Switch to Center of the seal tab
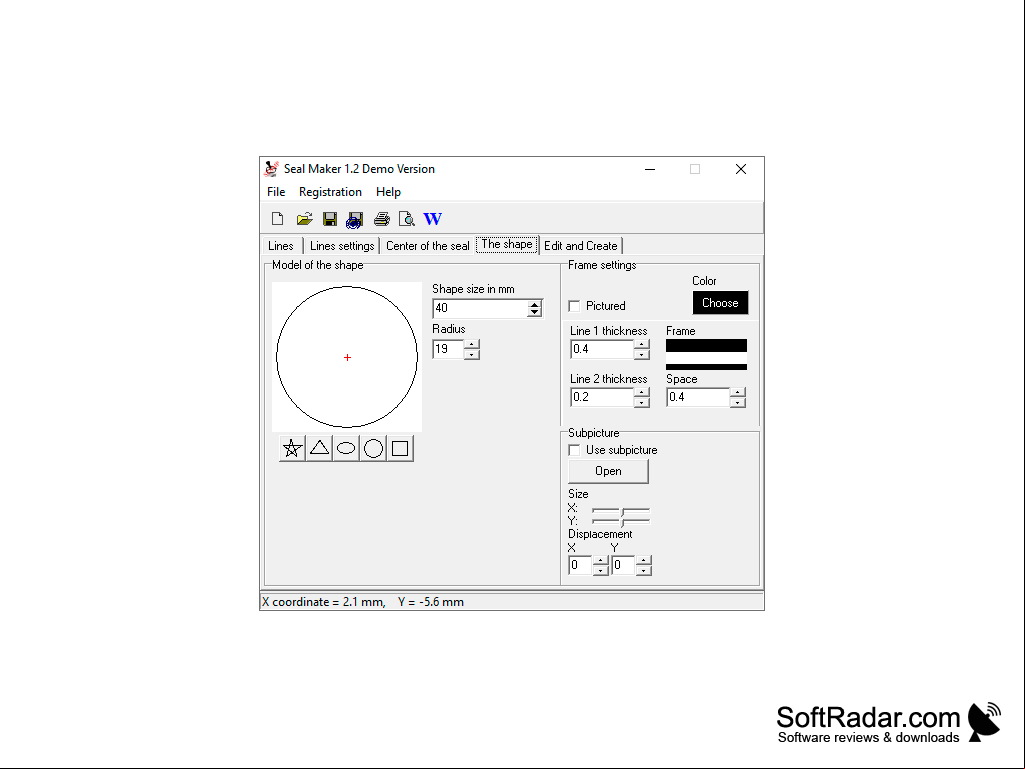1025x769 pixels. (x=428, y=246)
